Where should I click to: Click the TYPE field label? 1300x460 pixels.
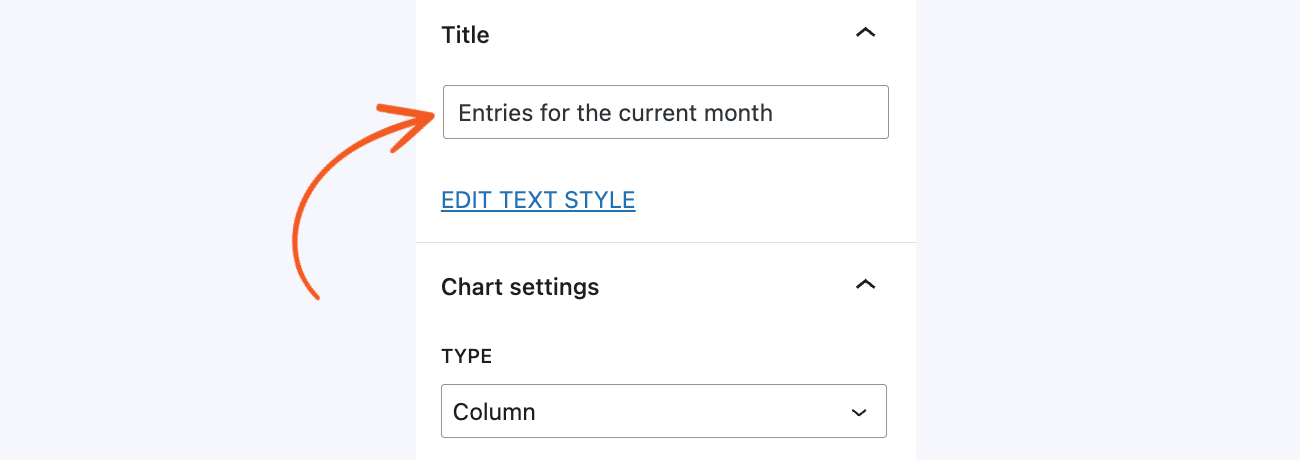(467, 357)
